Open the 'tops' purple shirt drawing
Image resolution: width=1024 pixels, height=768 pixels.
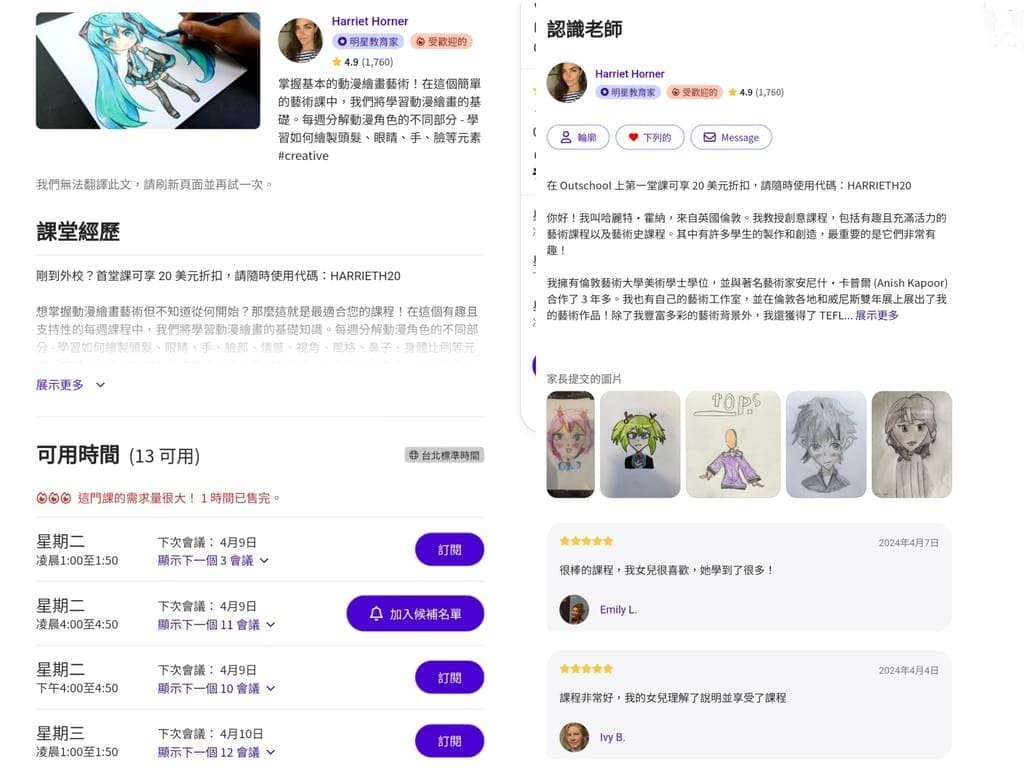(733, 444)
